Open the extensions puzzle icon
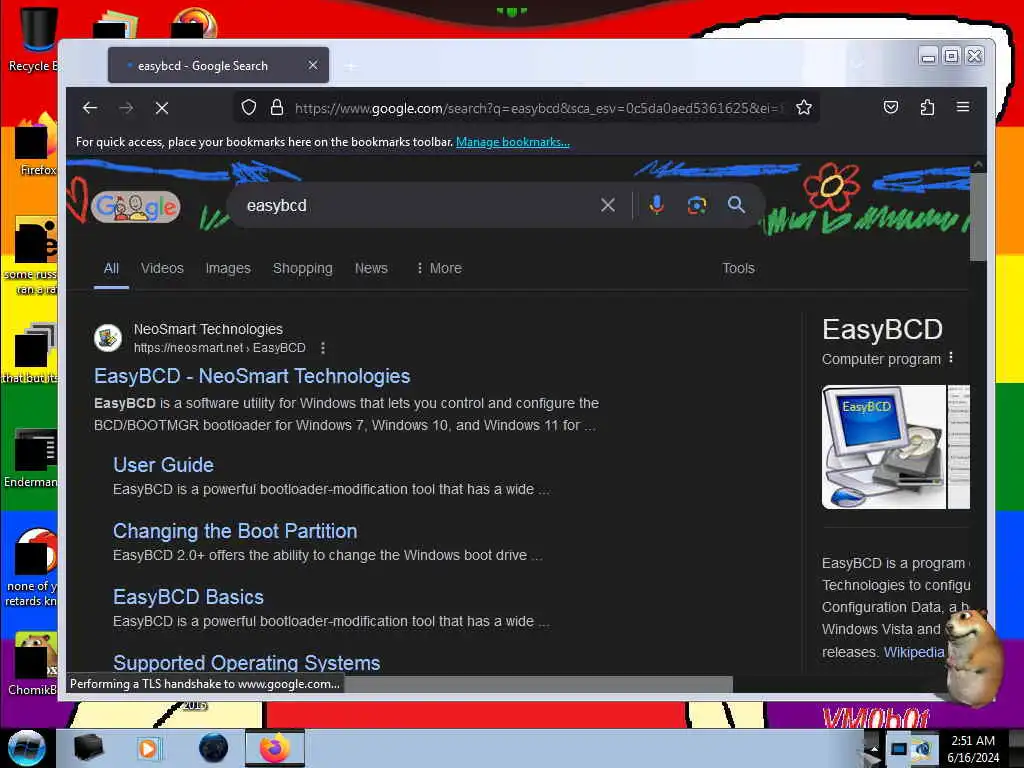 point(927,107)
